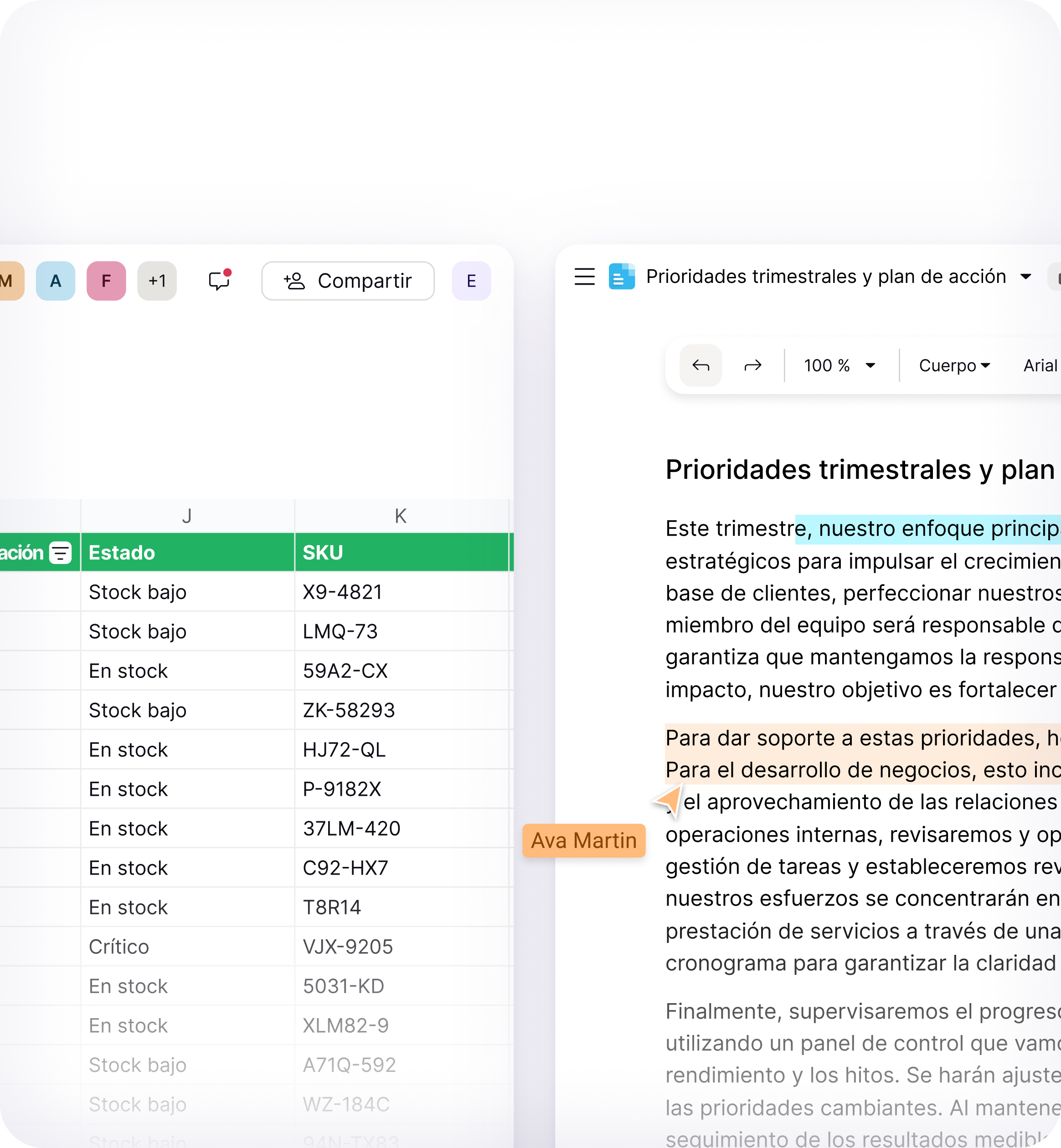Viewport: 1061px width, 1148px height.
Task: Click the Estado header cell
Action: (x=187, y=553)
